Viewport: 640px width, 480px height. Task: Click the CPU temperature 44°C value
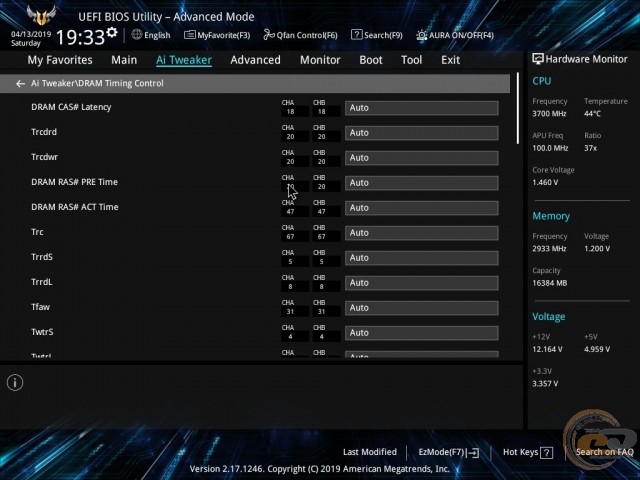(x=592, y=114)
